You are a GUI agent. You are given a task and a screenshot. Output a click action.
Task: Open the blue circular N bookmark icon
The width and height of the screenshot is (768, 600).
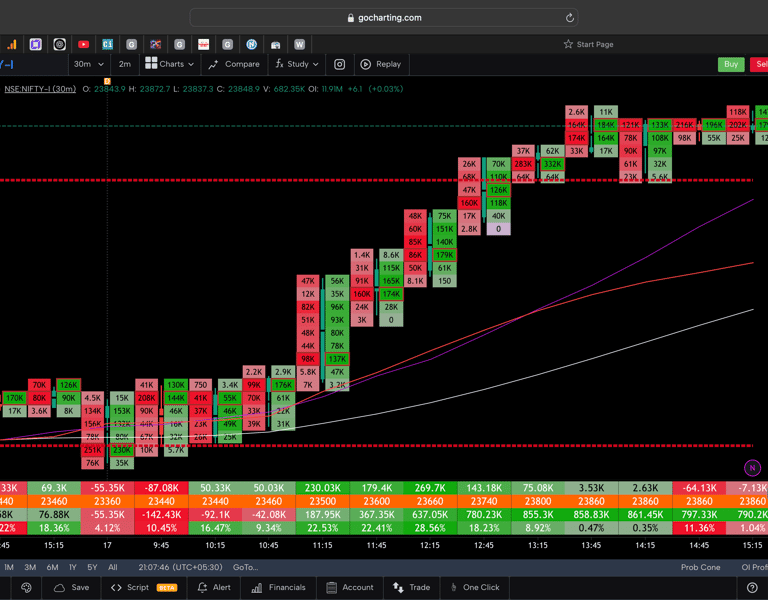[x=251, y=45]
